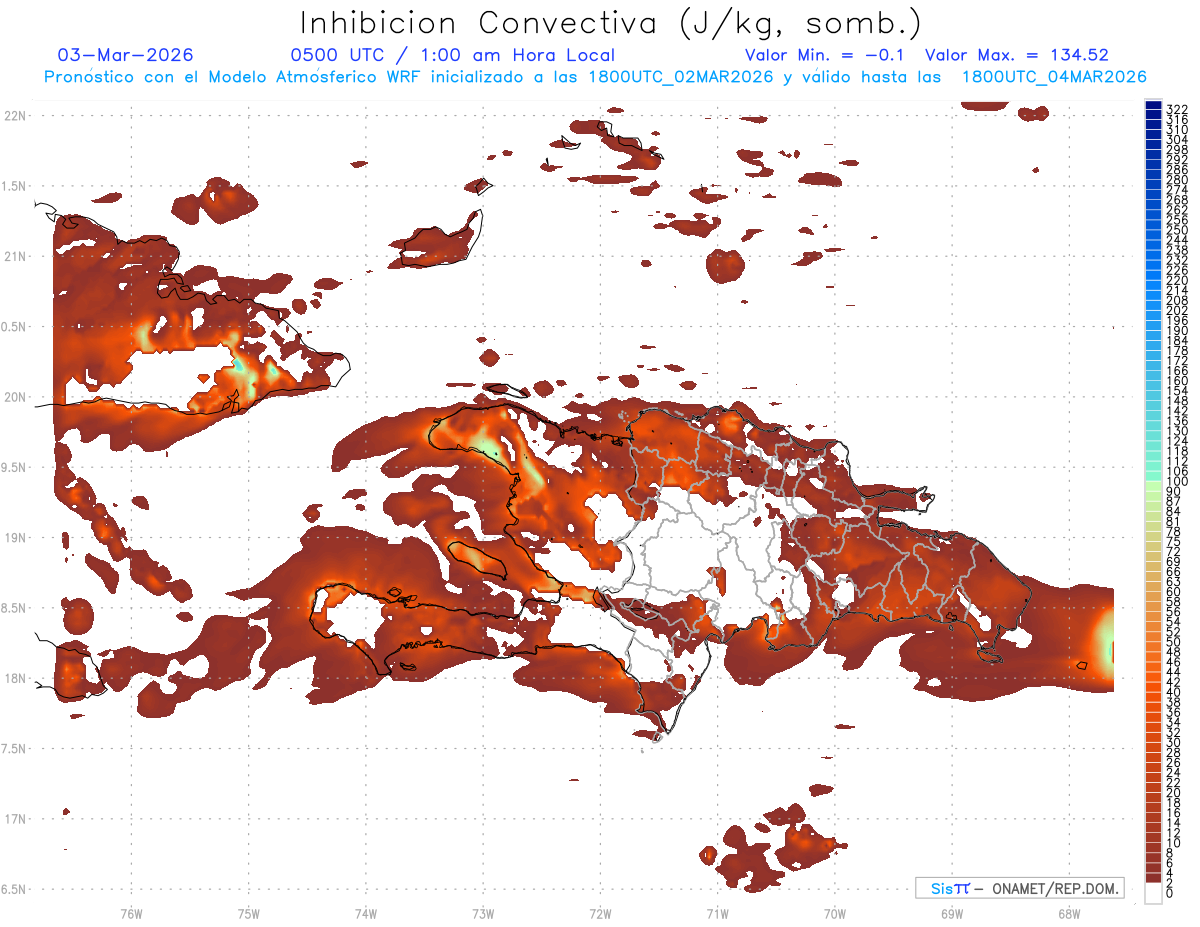This screenshot has height=927, width=1200.
Task: Click the "74W" longitude label
Action: [365, 912]
